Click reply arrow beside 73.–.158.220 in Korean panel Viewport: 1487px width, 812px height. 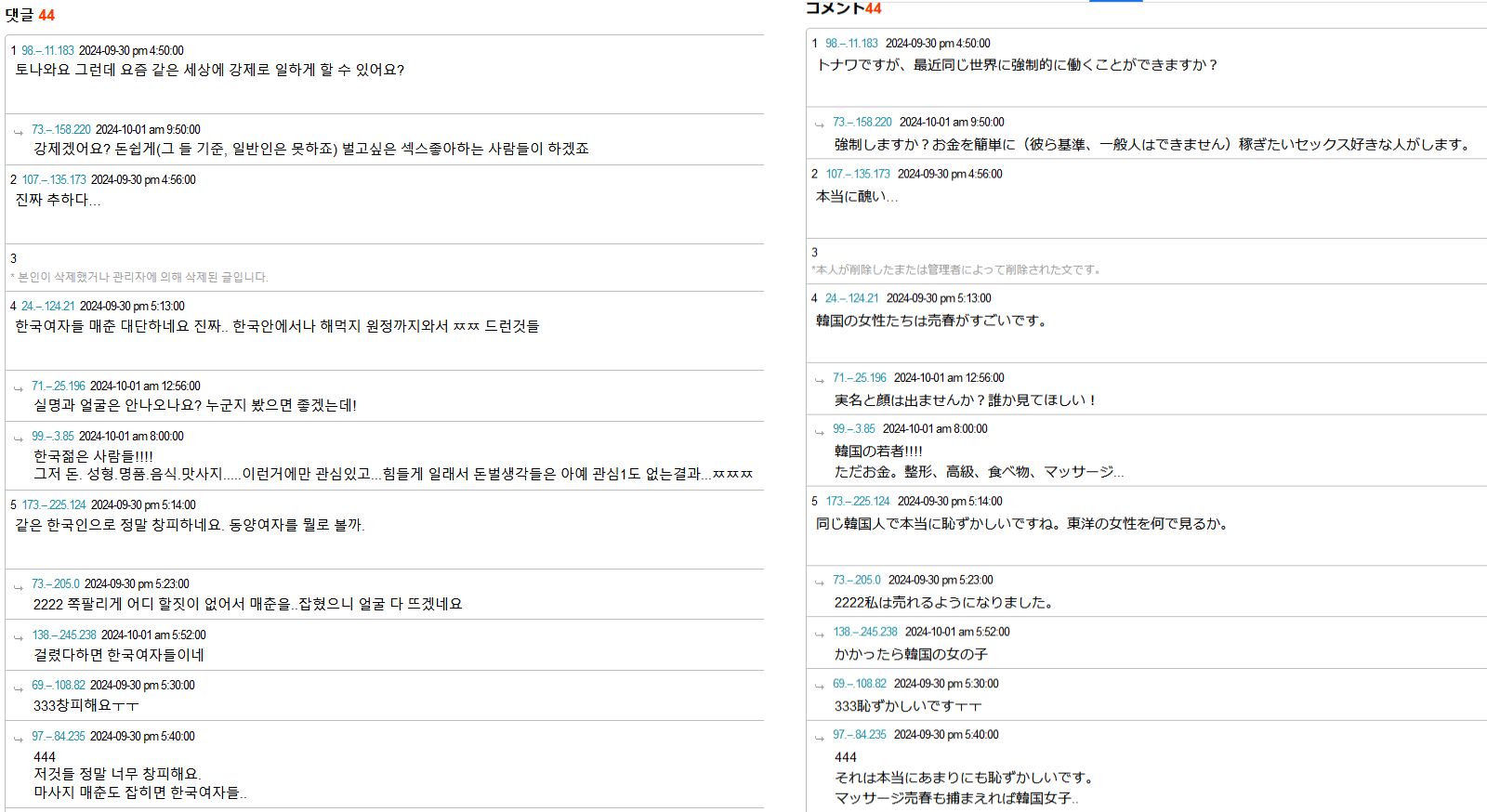[18, 132]
